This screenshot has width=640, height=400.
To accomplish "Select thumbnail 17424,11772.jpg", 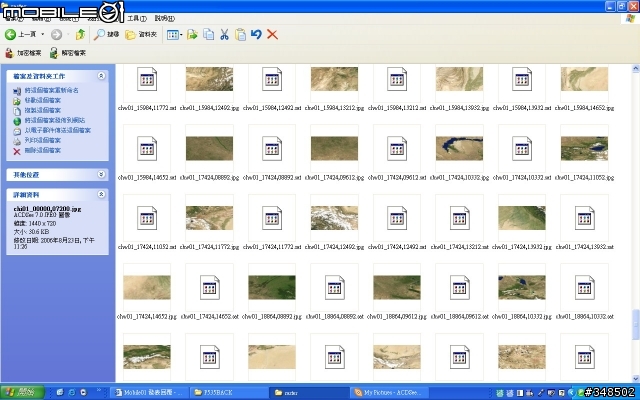I will click(209, 218).
